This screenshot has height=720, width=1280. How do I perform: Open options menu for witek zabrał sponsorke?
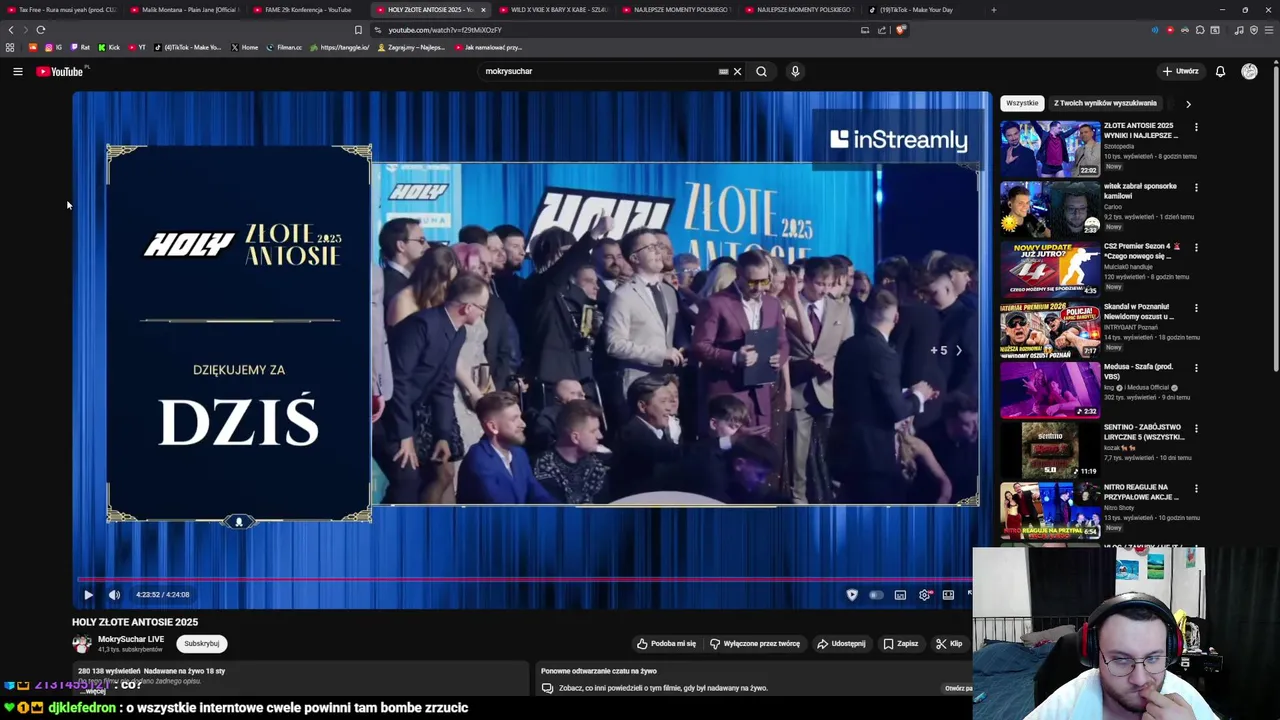point(1196,187)
